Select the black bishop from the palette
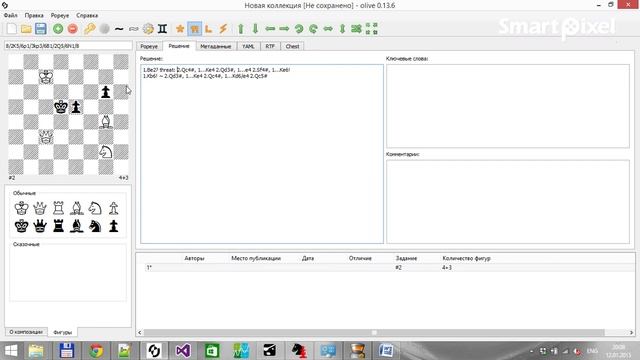 click(x=77, y=226)
